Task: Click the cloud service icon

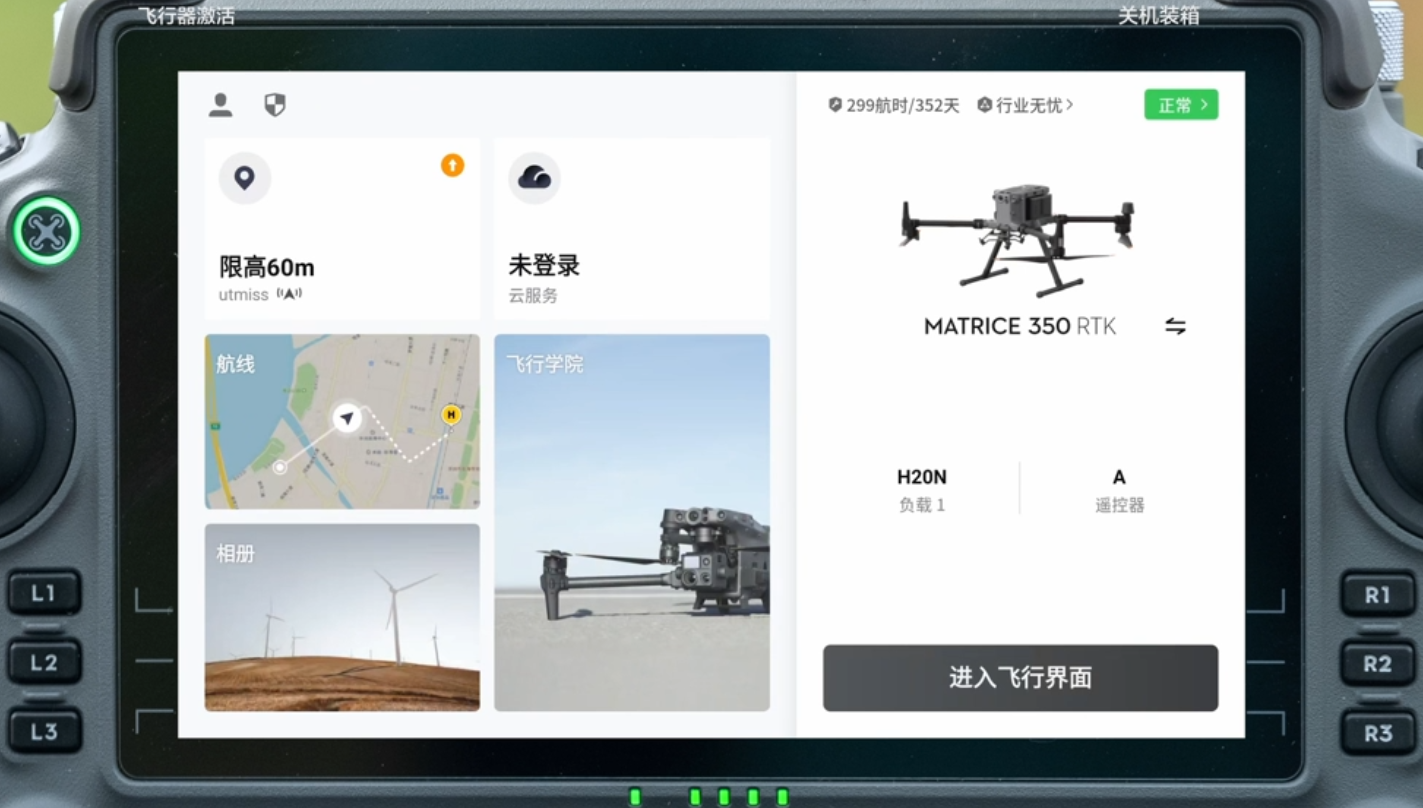Action: 534,179
